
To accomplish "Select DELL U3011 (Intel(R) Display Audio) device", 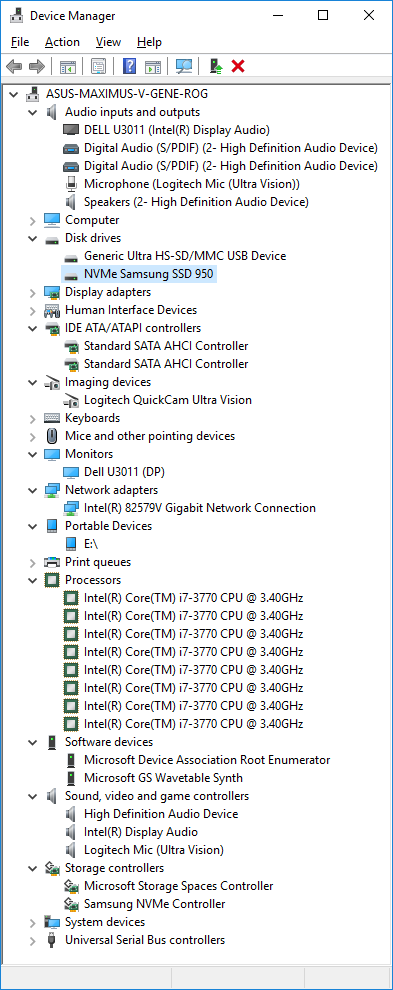I will click(x=177, y=130).
